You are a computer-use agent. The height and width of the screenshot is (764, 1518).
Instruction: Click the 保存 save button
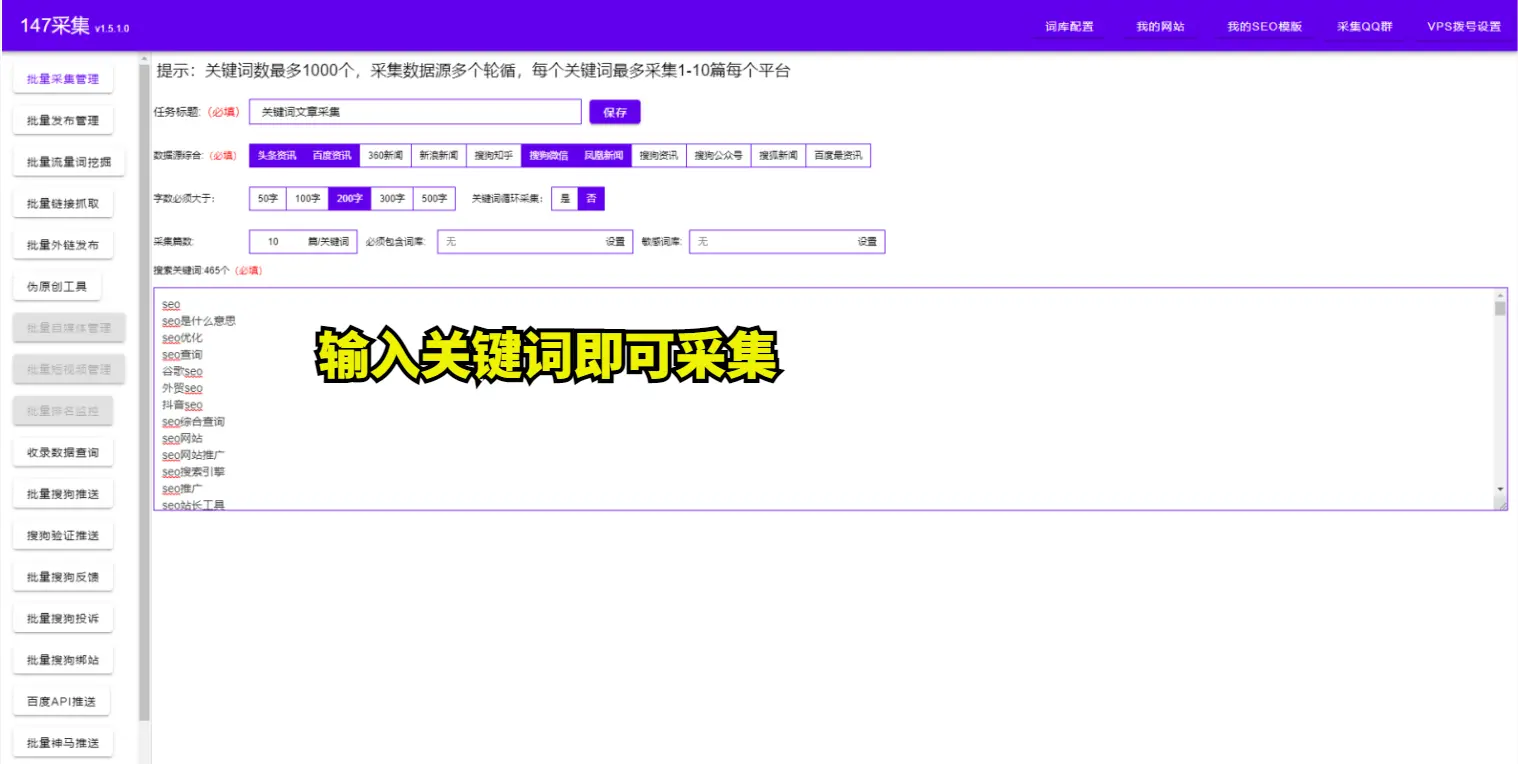click(x=614, y=113)
